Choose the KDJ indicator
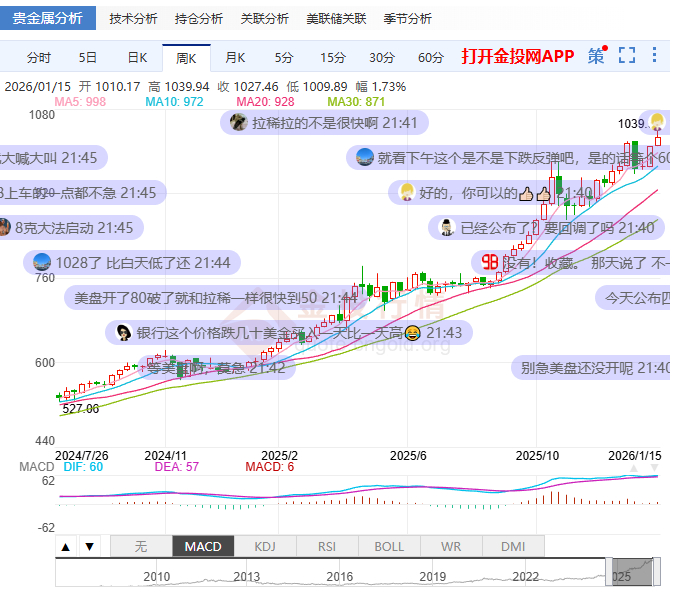The width and height of the screenshot is (684, 598). [x=265, y=547]
